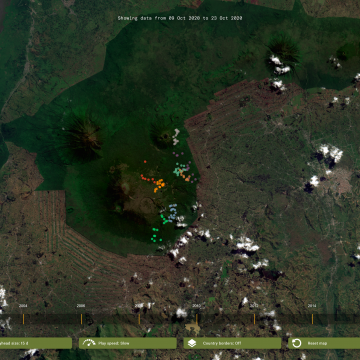Viewport: 360px width, 360px height.
Task: Toggle the Country borders: Off button
Action: 232,343
